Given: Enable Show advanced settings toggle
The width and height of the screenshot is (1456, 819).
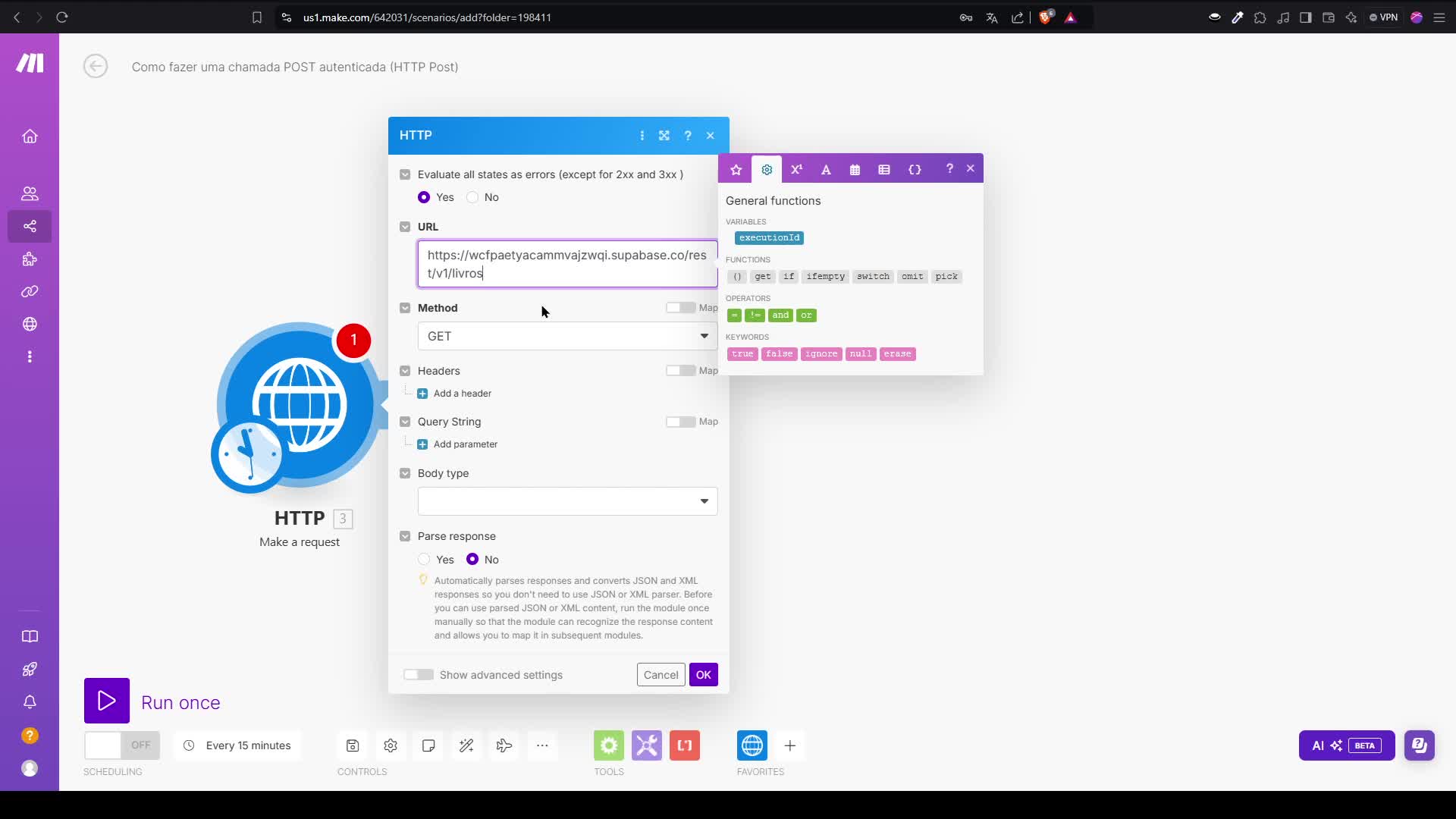Looking at the screenshot, I should tap(419, 675).
